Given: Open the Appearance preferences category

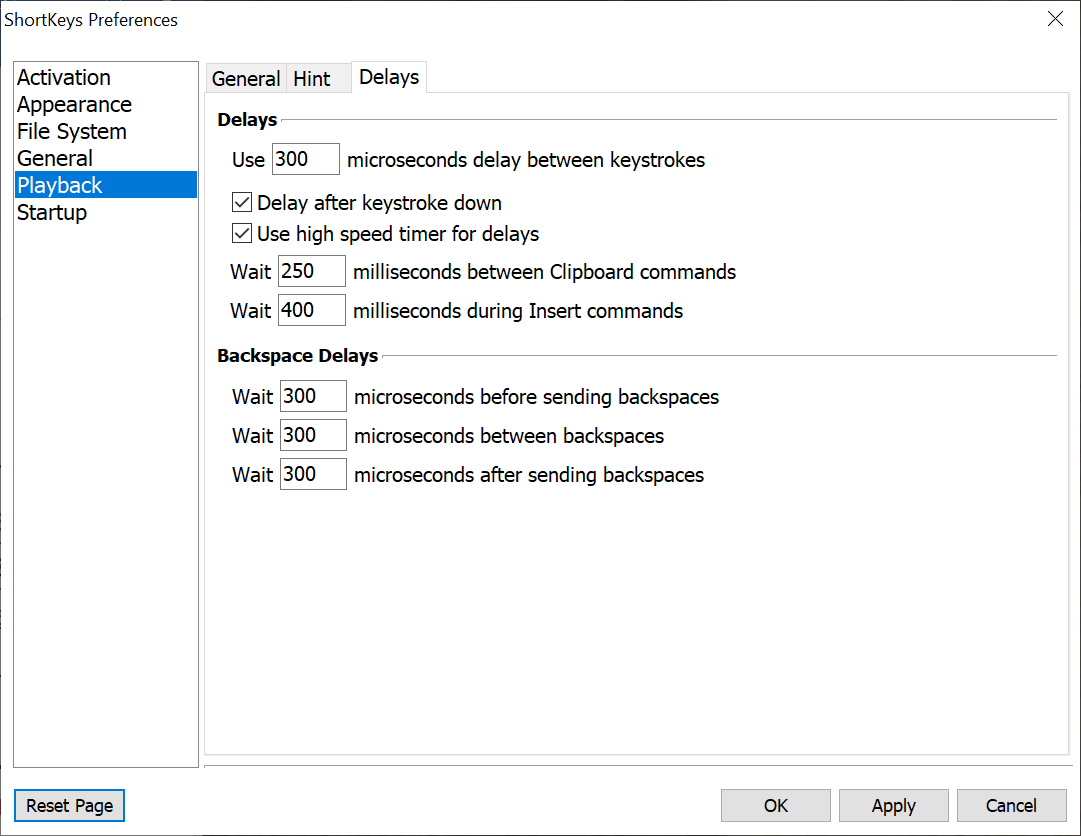Looking at the screenshot, I should [x=74, y=105].
